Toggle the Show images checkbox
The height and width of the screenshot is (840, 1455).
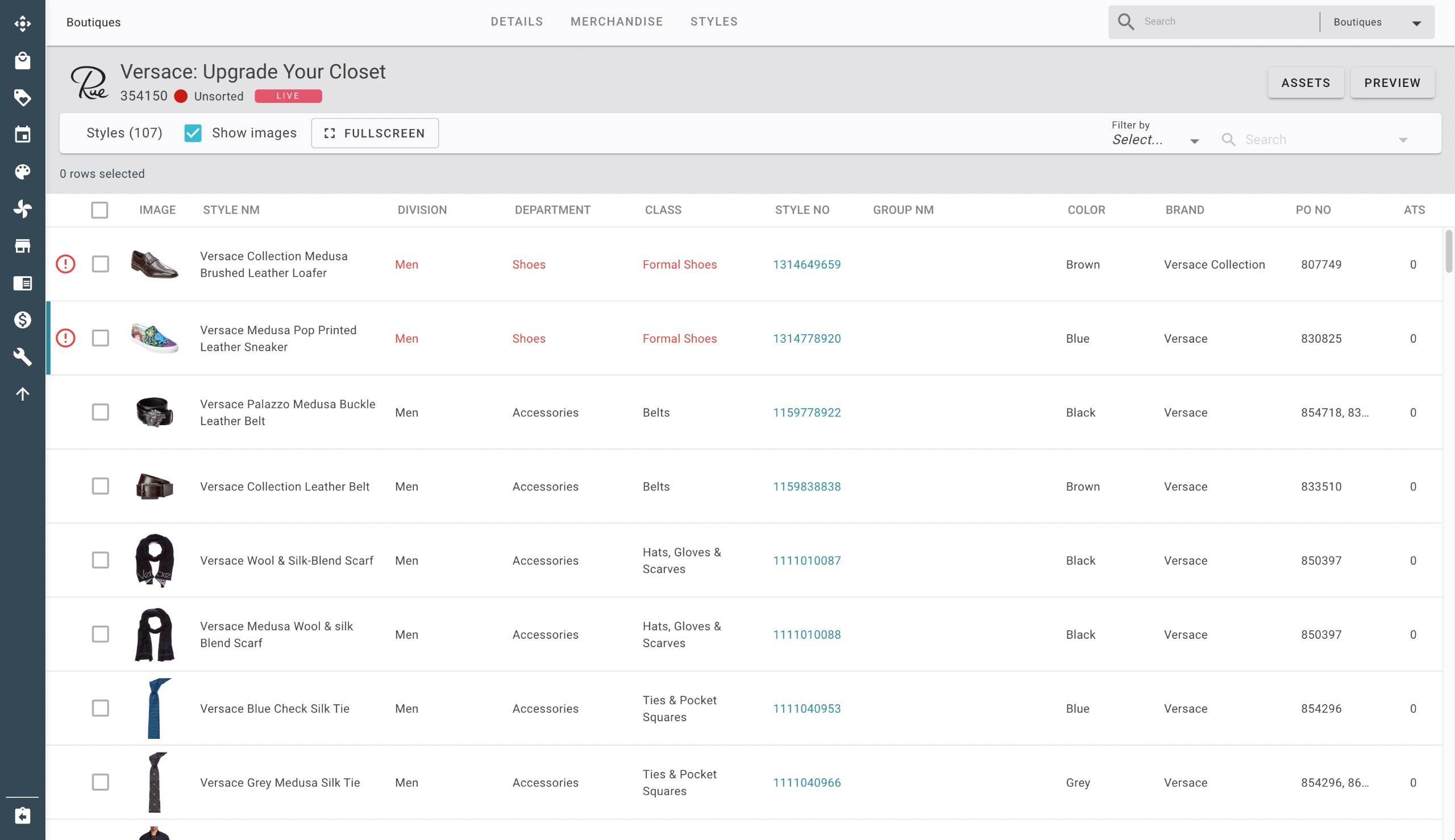coord(193,133)
